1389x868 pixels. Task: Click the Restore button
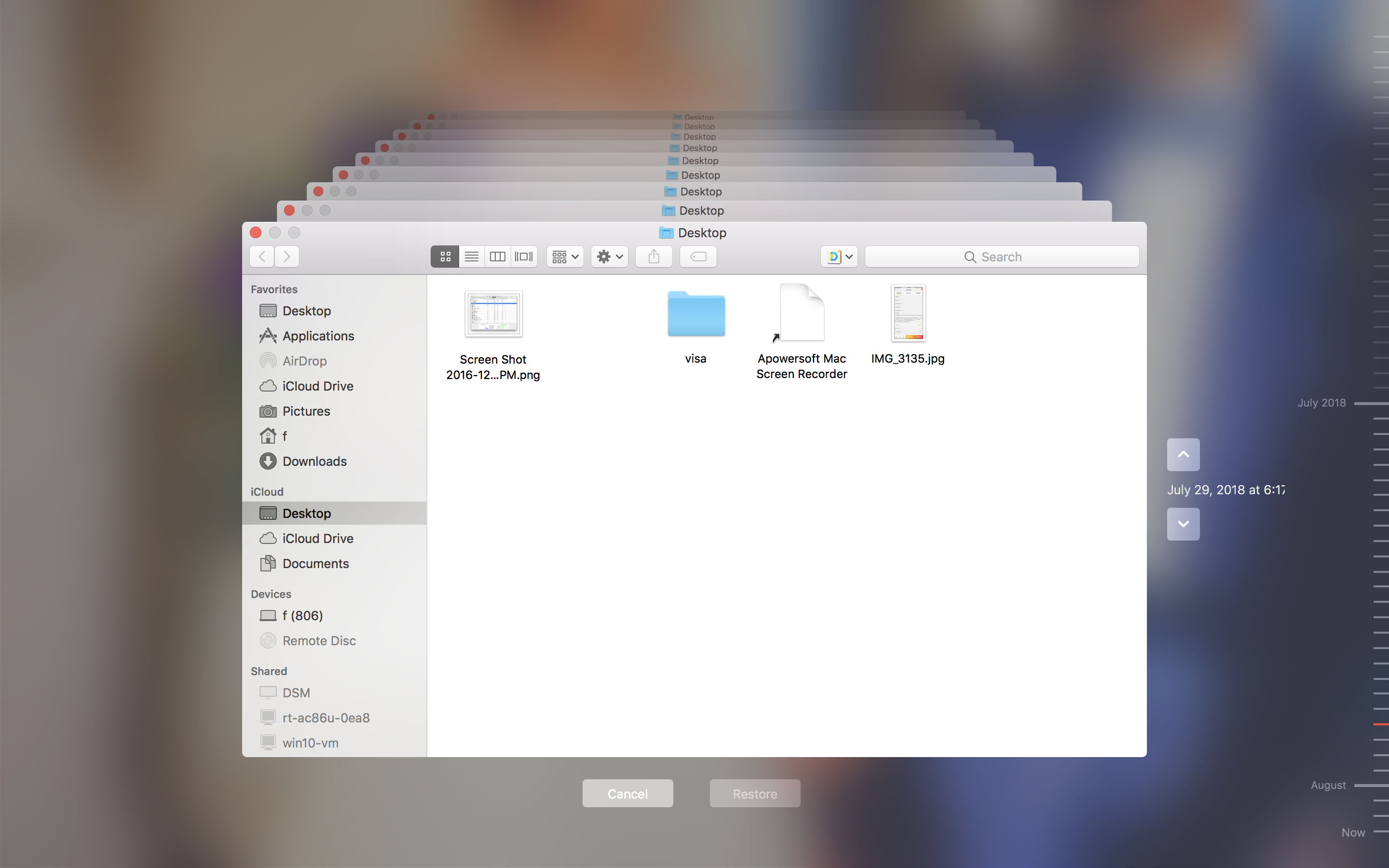tap(755, 793)
